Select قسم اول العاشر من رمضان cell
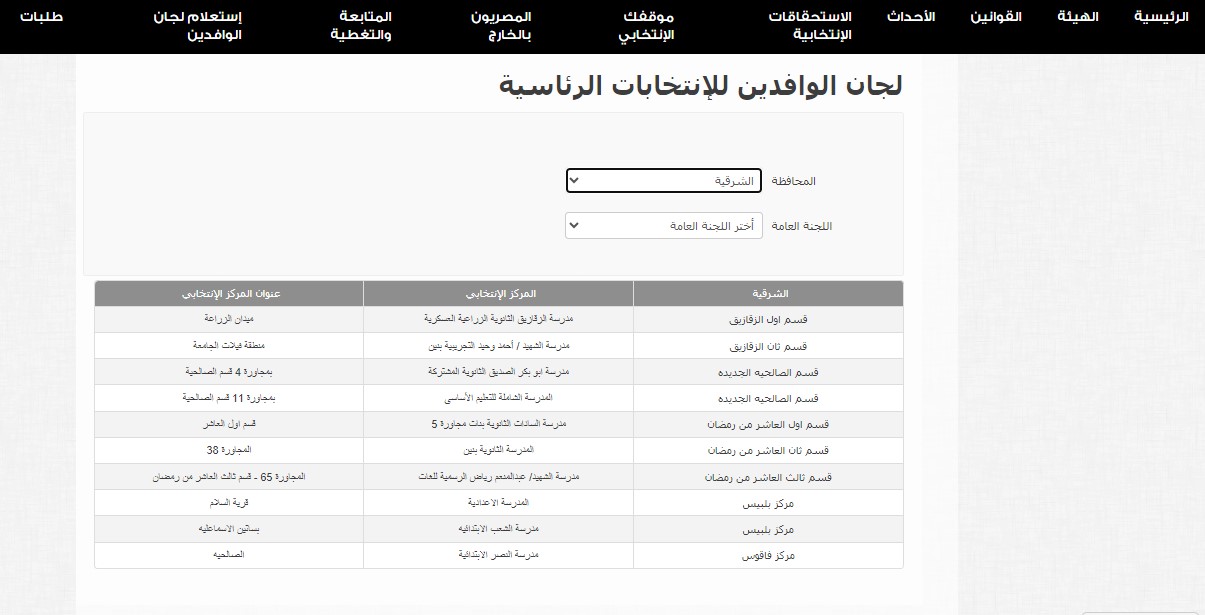 pyautogui.click(x=768, y=424)
